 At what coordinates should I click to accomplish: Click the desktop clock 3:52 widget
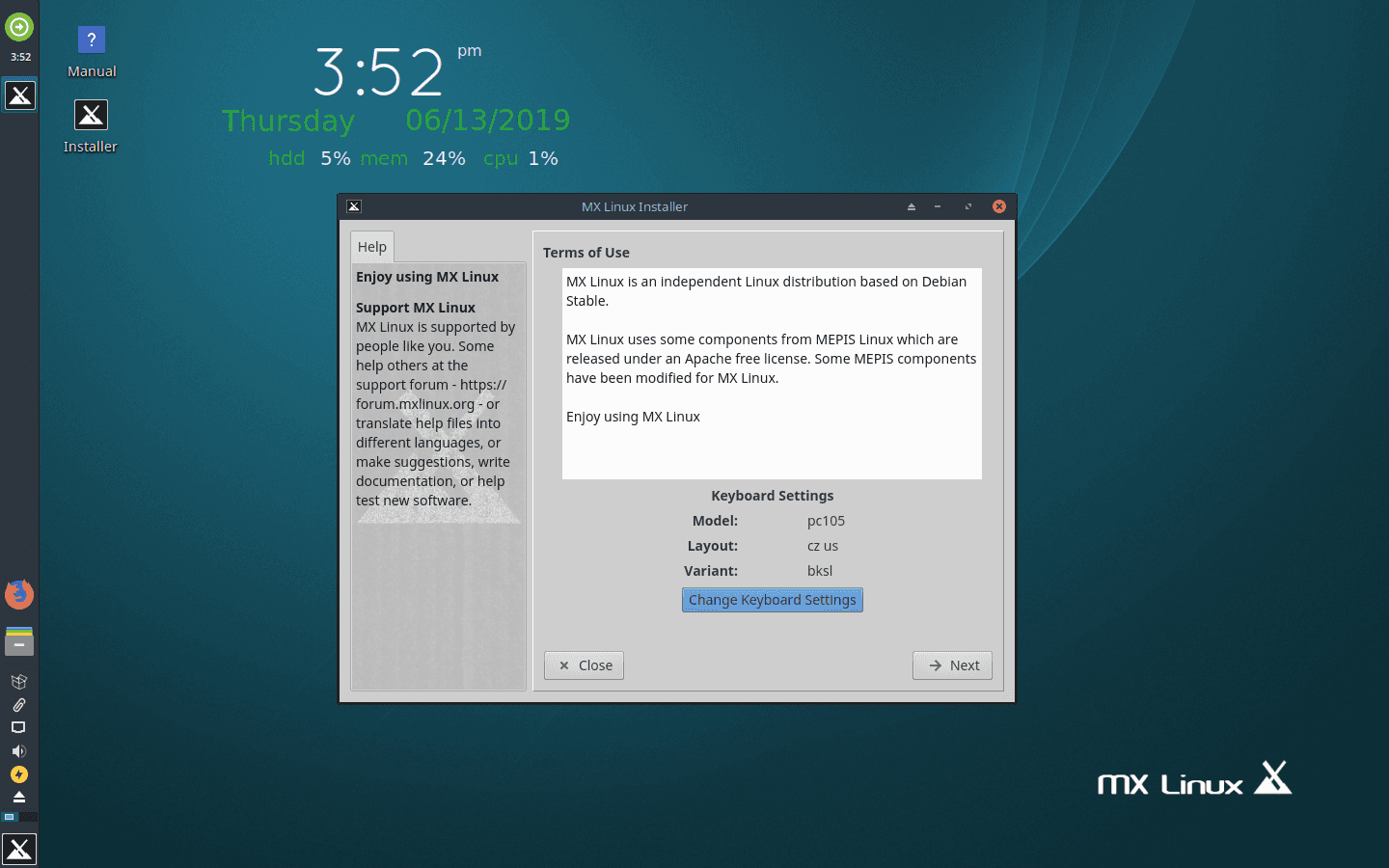[x=378, y=72]
